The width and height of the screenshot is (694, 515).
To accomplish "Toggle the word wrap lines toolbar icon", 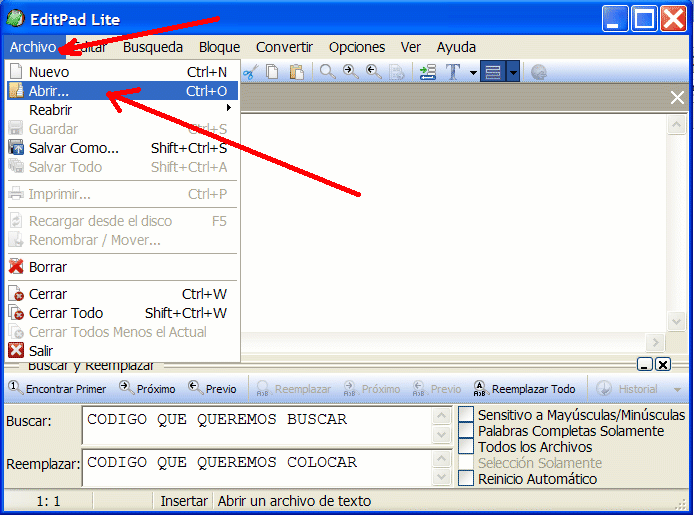I will pyautogui.click(x=493, y=72).
